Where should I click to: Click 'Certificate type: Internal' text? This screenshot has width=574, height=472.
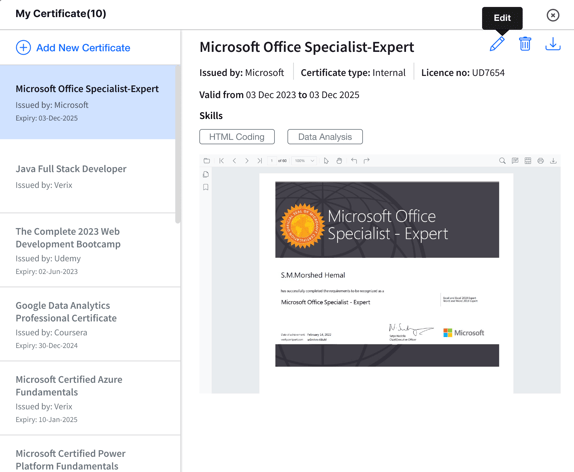[353, 73]
